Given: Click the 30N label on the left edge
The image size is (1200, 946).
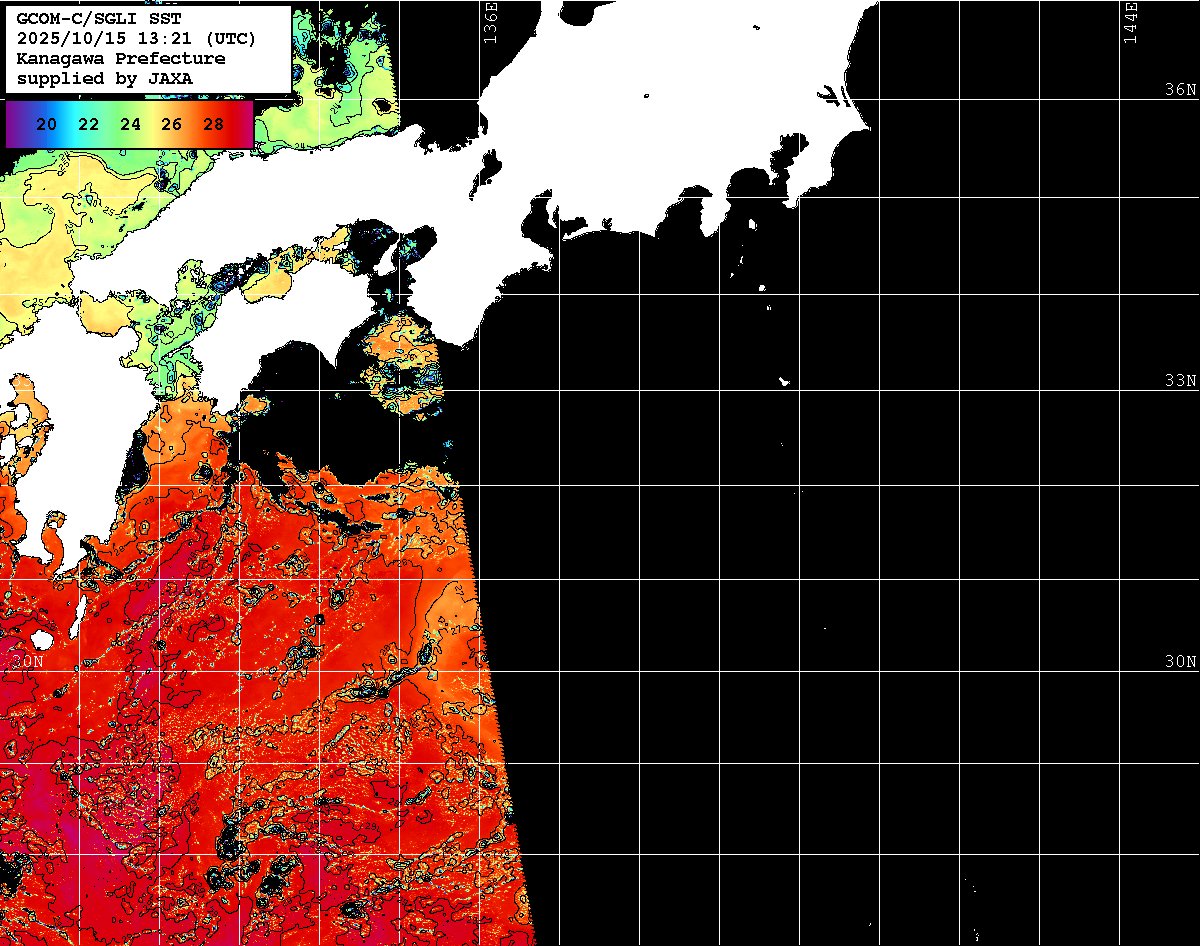Looking at the screenshot, I should [28, 662].
